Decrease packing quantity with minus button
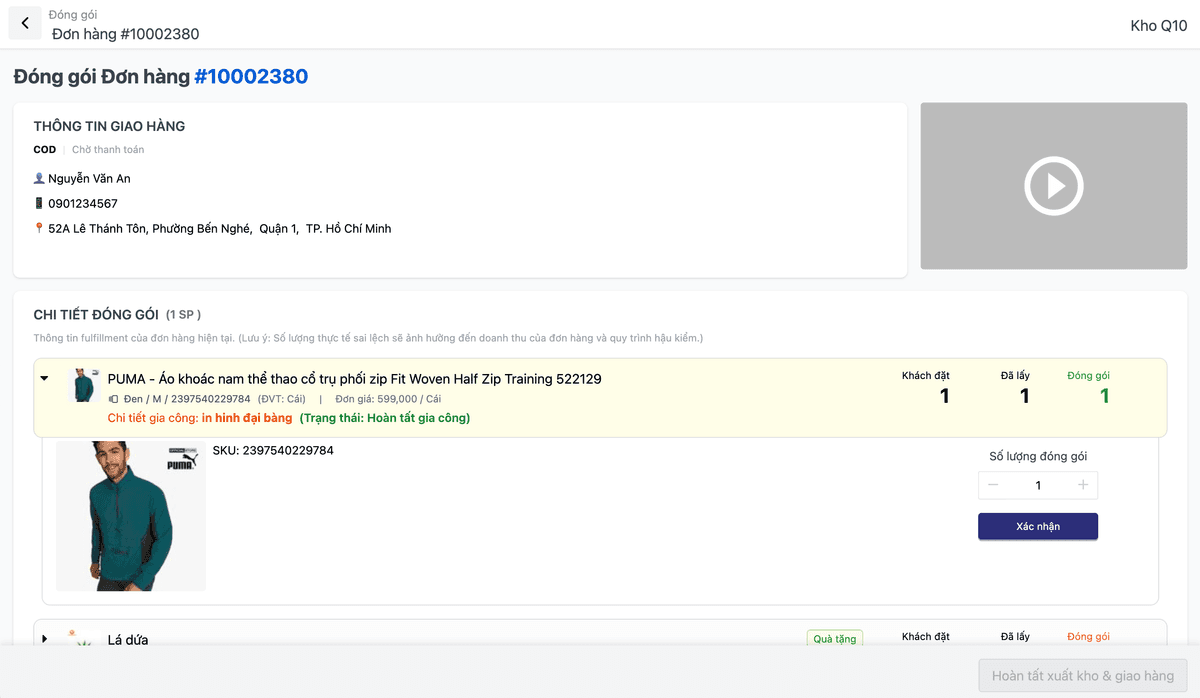 coord(993,485)
